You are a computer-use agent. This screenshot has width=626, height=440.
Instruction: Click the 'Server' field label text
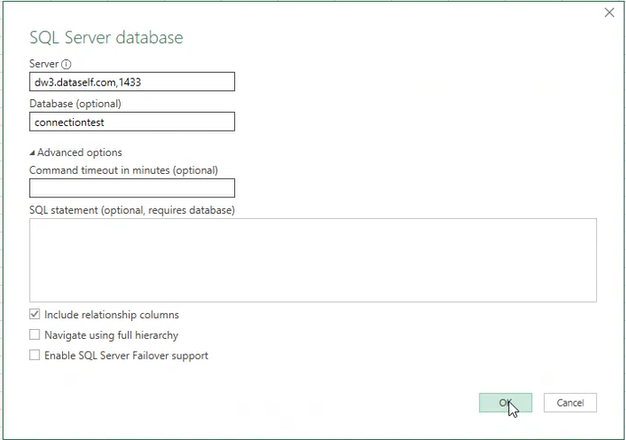[x=45, y=64]
